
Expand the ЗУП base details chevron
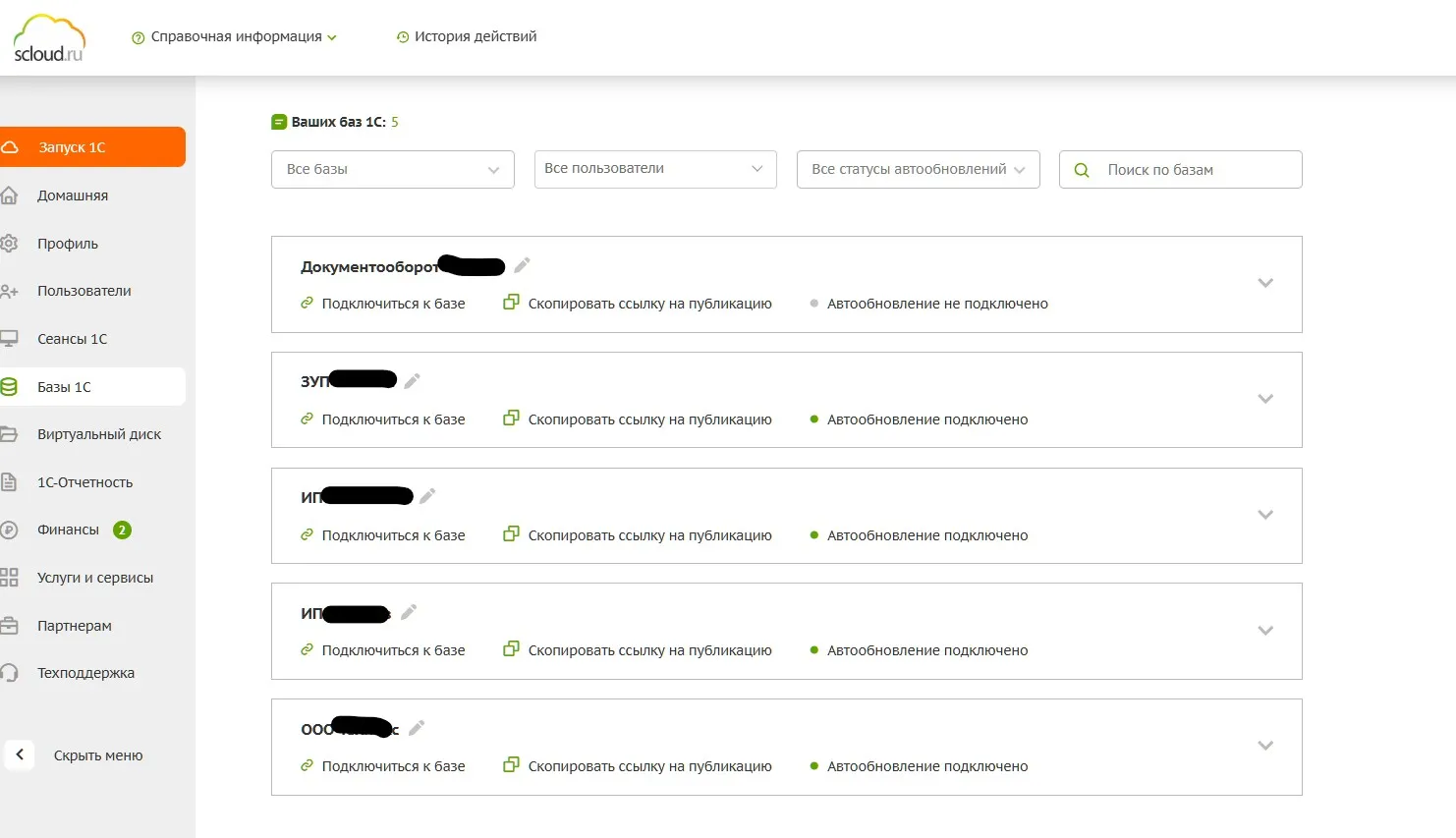1265,399
